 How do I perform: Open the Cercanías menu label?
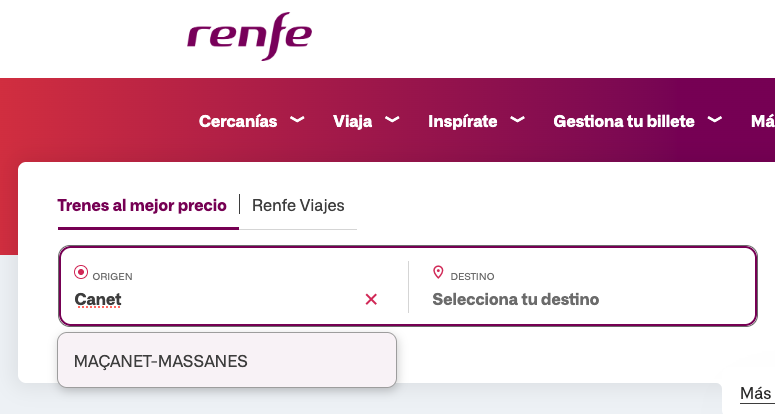tap(238, 121)
